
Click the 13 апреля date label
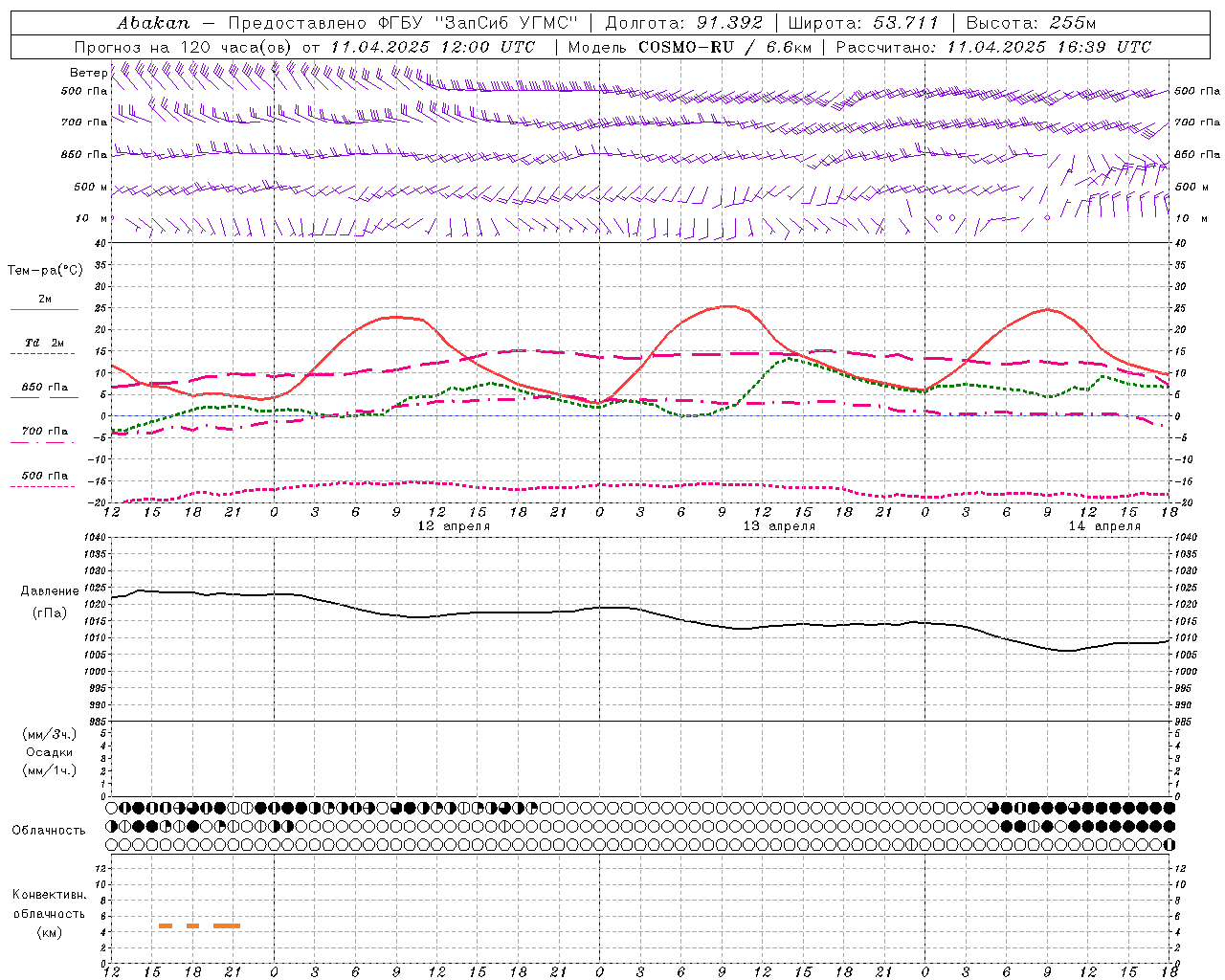tap(779, 526)
